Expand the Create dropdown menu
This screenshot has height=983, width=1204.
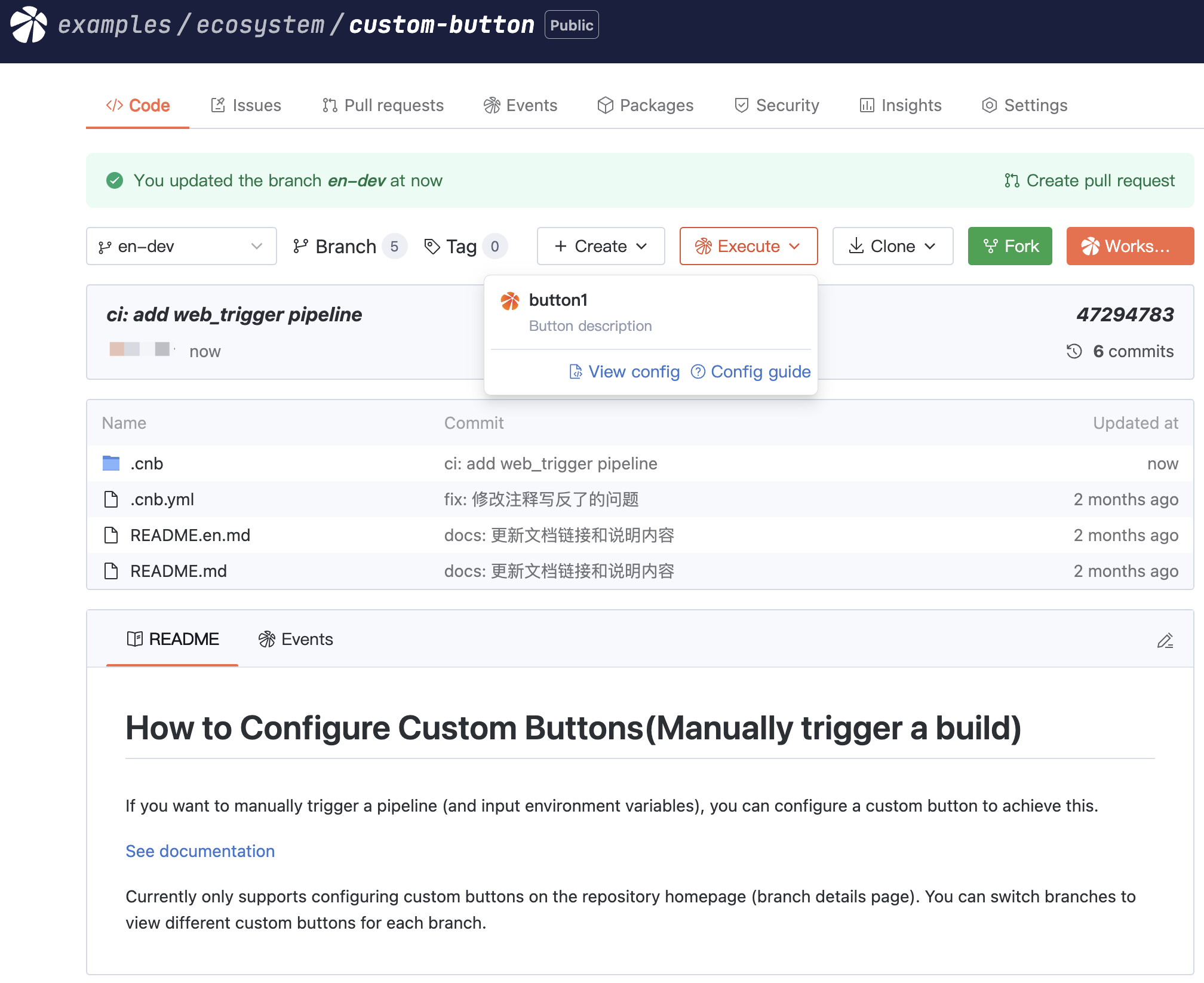(600, 246)
